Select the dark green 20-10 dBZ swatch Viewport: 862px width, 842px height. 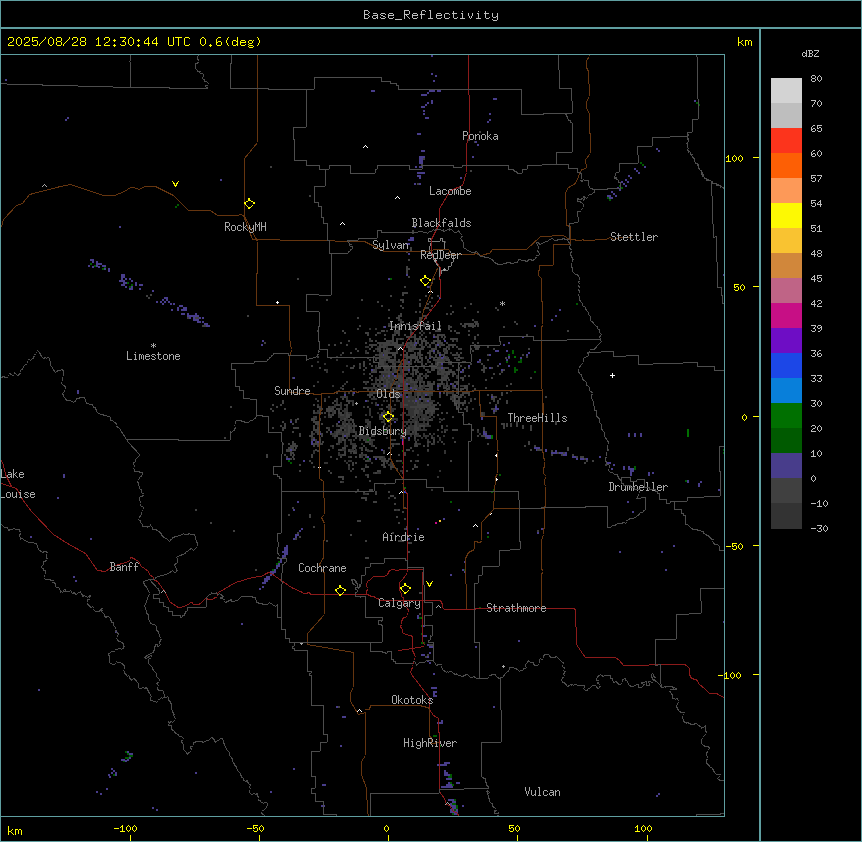point(786,440)
